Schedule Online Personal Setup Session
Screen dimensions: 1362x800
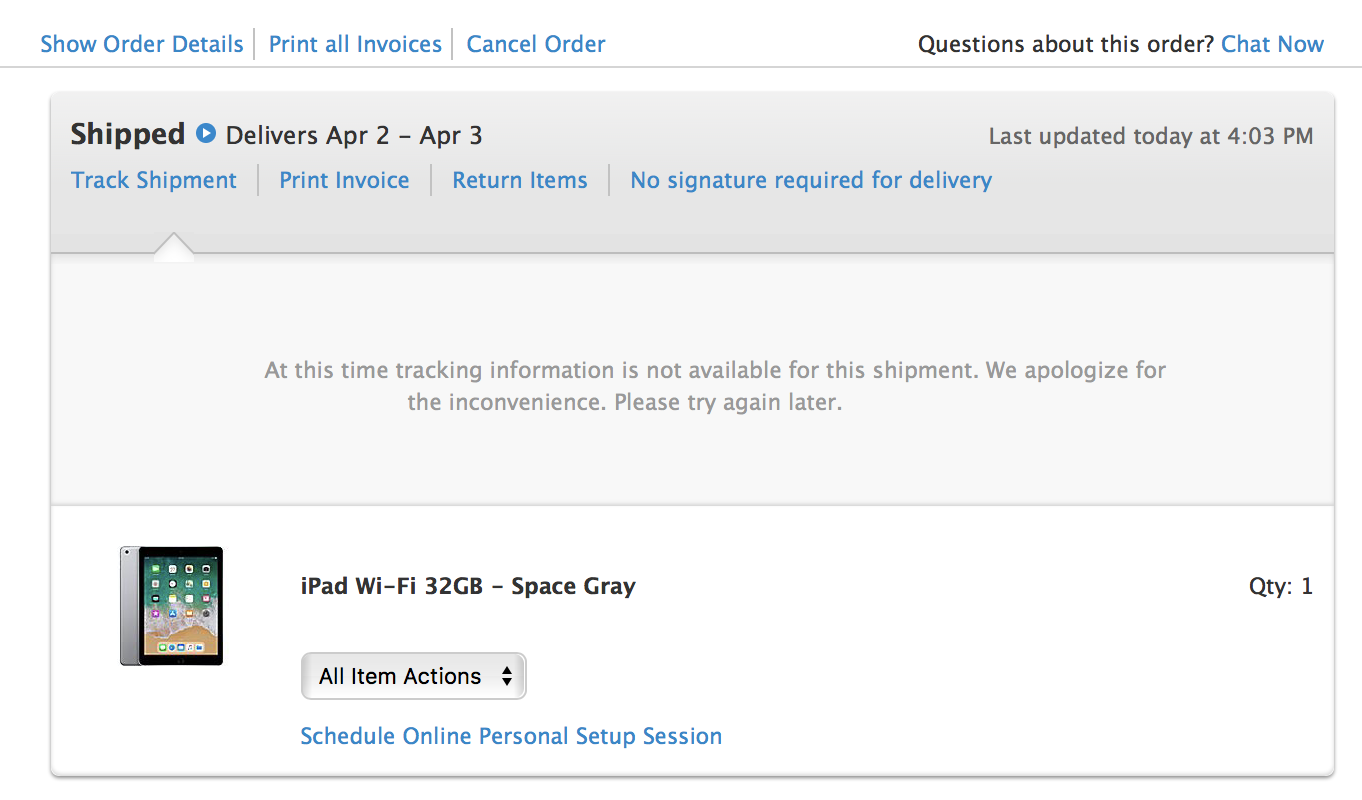511,737
